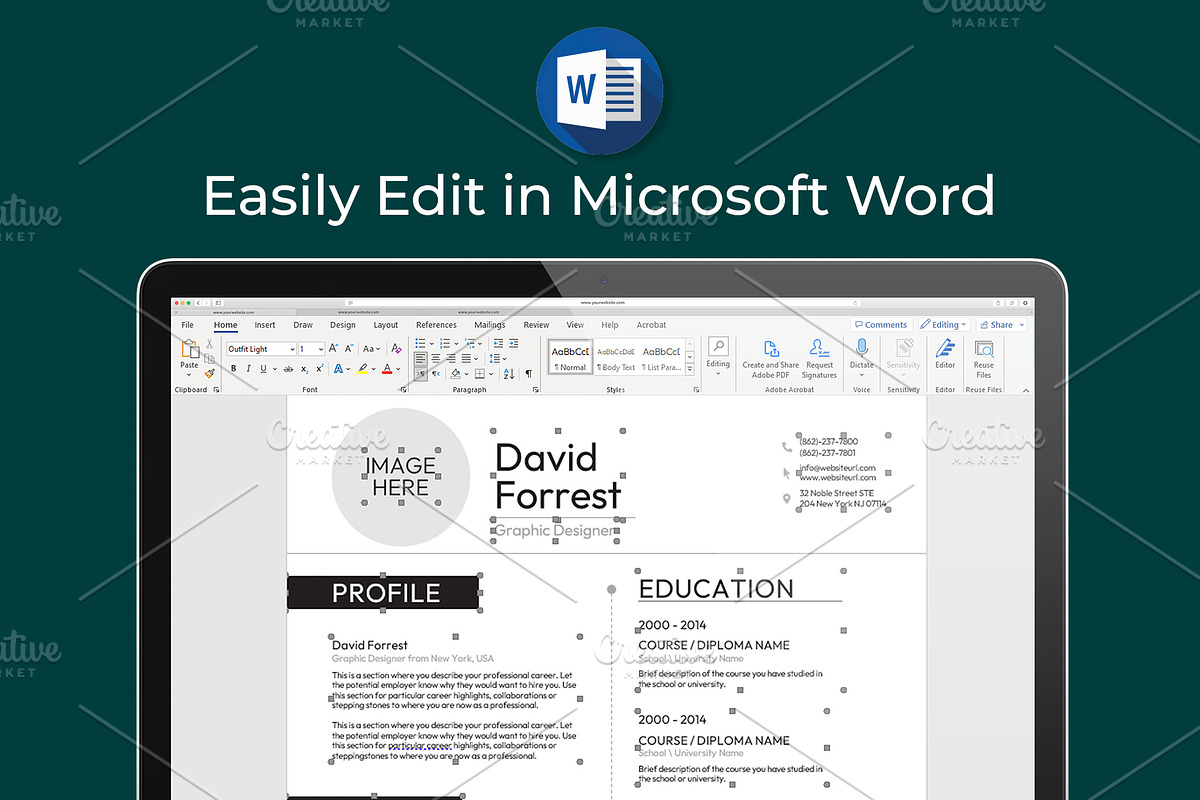Apply Subscript formatting
The width and height of the screenshot is (1200, 800).
[304, 368]
